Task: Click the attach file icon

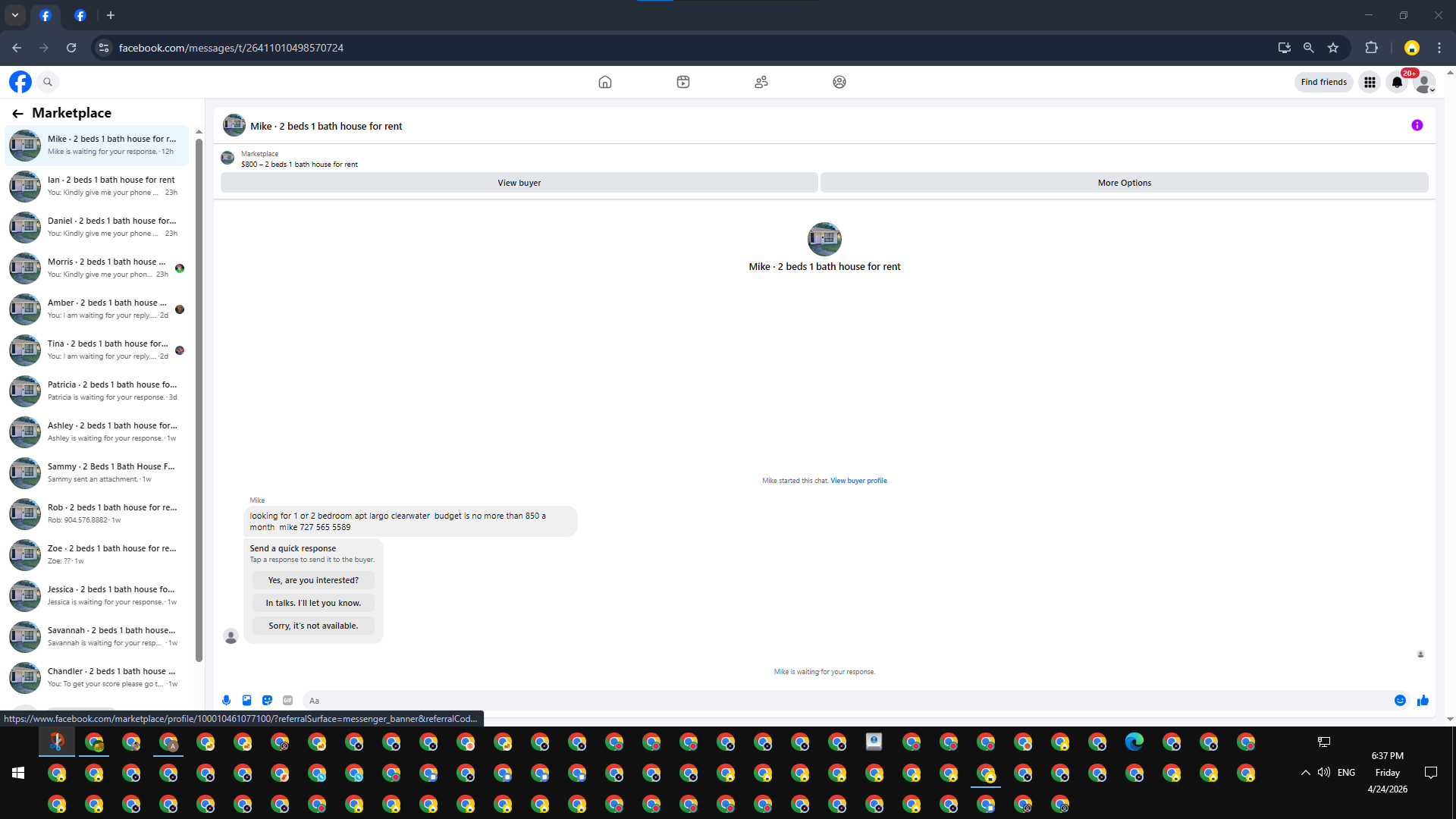Action: click(246, 701)
